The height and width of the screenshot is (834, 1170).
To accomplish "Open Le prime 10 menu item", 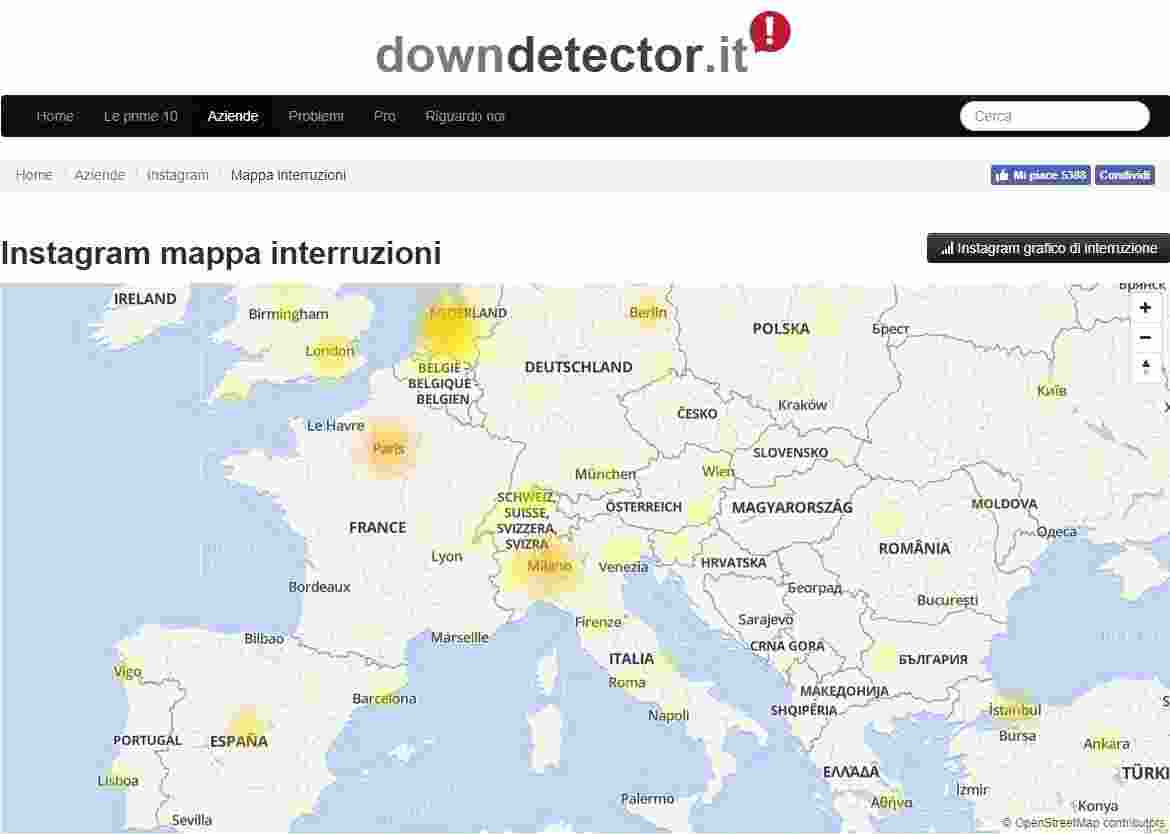I will [140, 116].
